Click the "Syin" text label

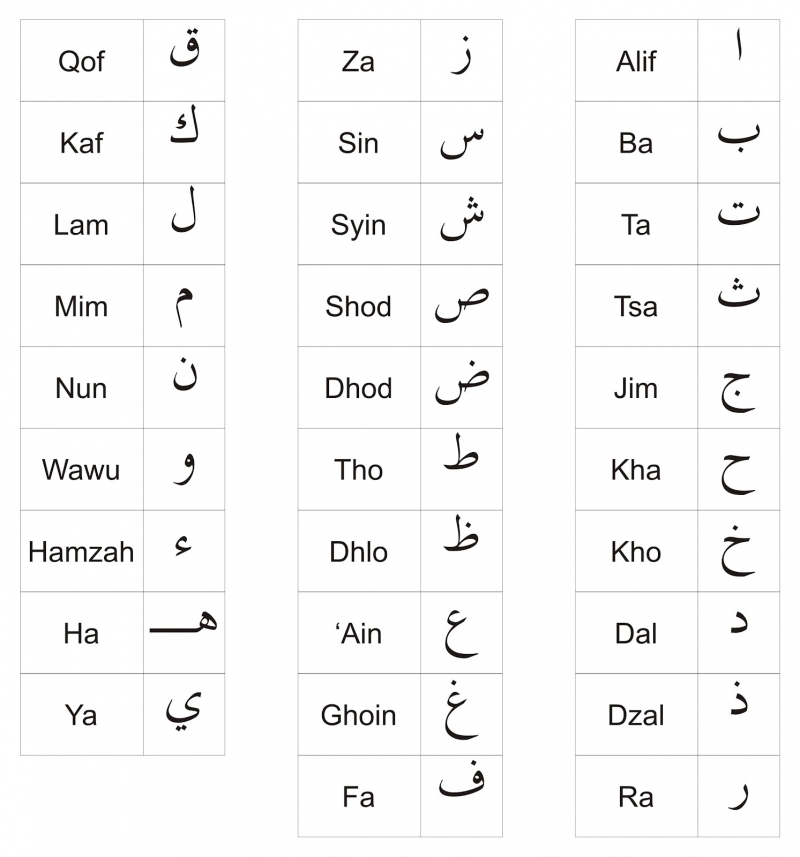(x=358, y=225)
